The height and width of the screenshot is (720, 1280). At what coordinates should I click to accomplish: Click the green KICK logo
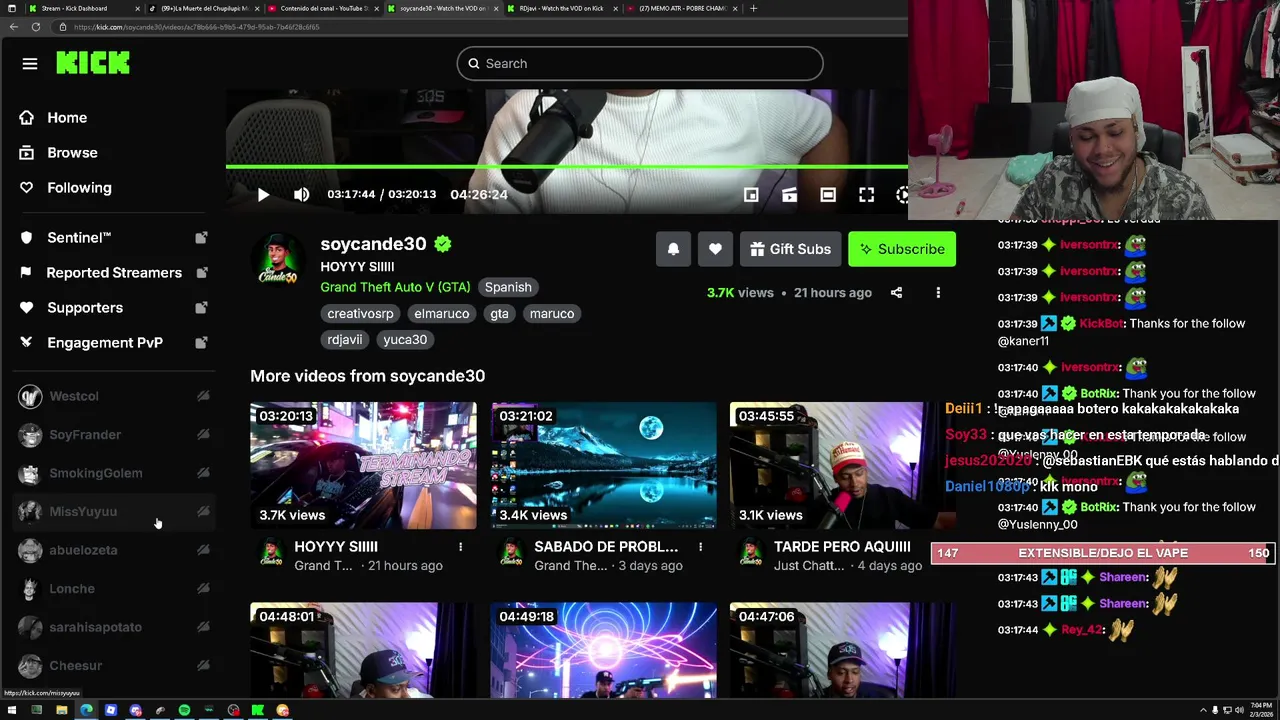(93, 63)
